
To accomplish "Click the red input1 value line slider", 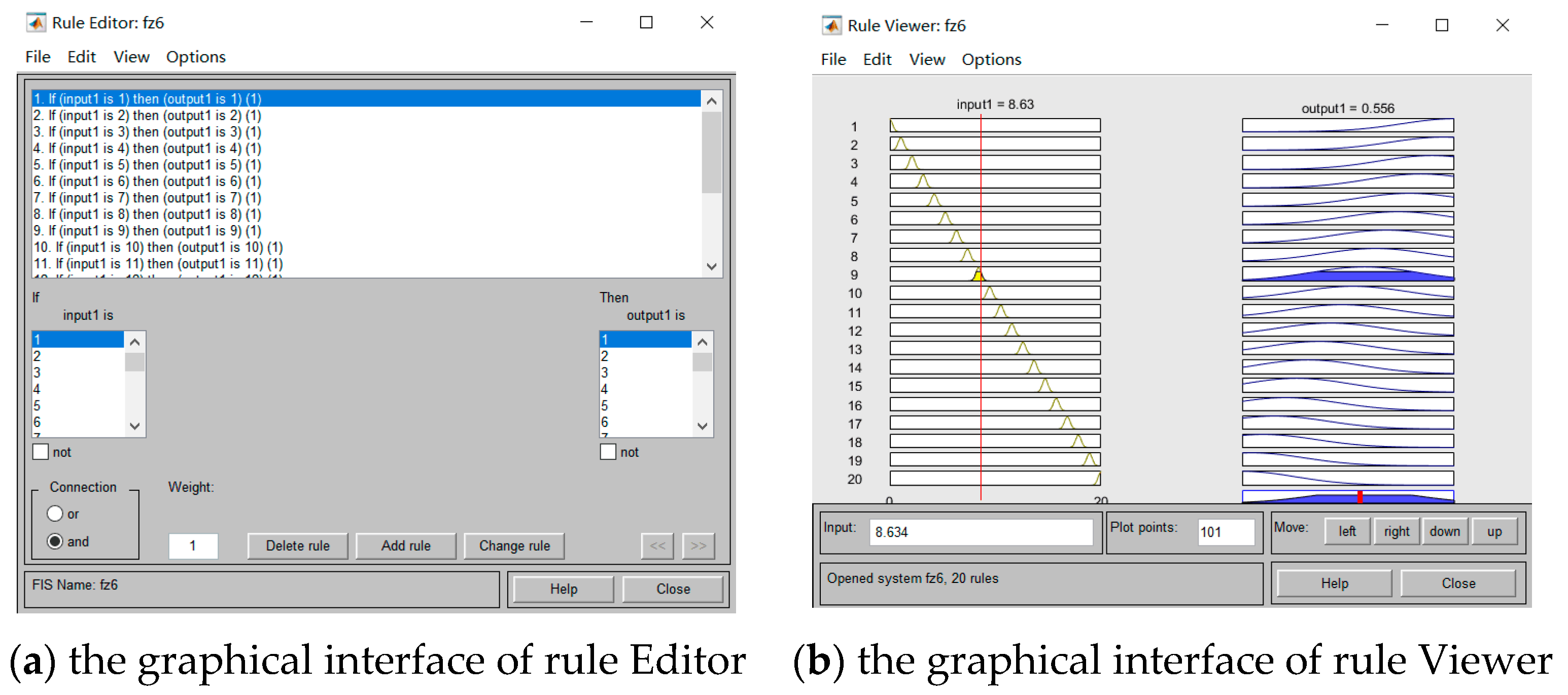I will [981, 304].
